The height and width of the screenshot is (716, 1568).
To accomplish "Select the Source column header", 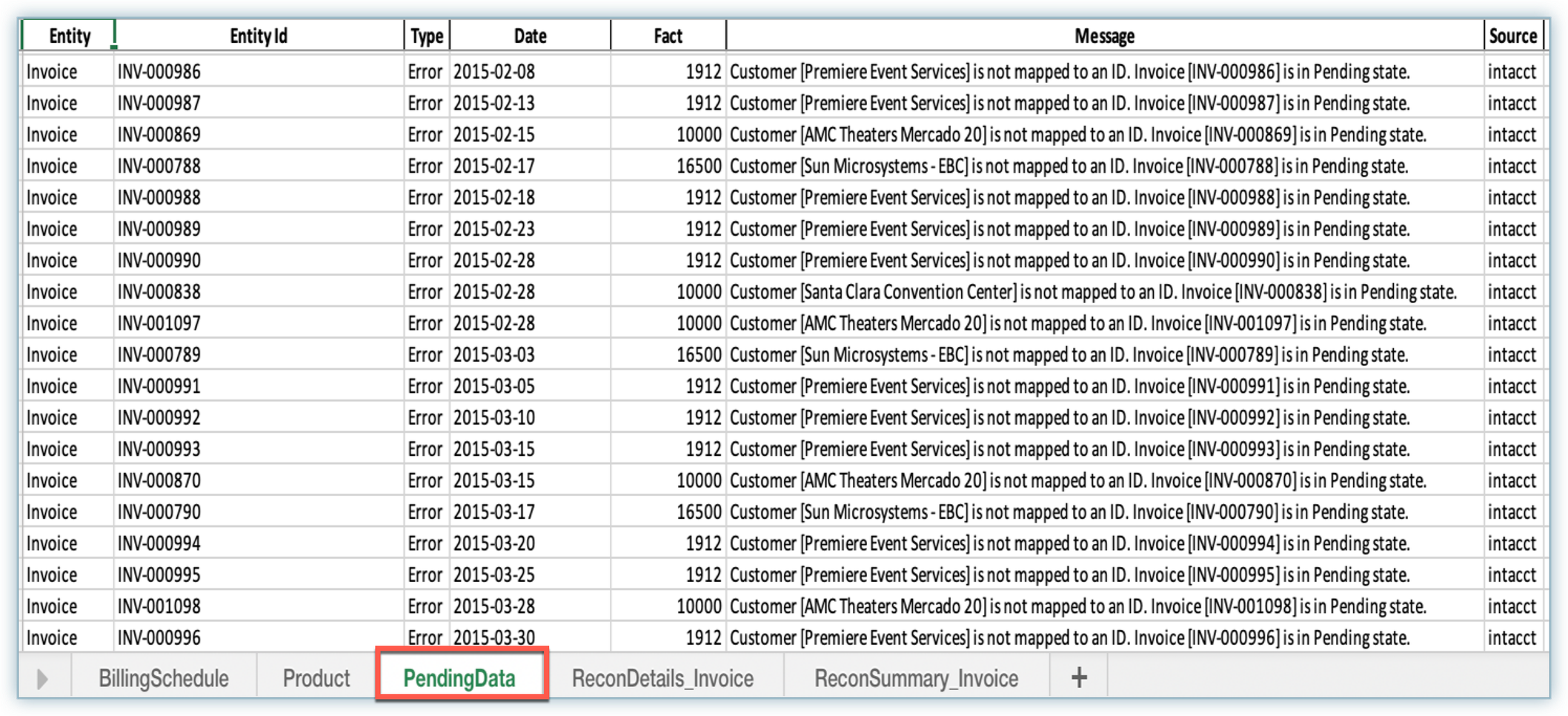I will pos(1512,36).
